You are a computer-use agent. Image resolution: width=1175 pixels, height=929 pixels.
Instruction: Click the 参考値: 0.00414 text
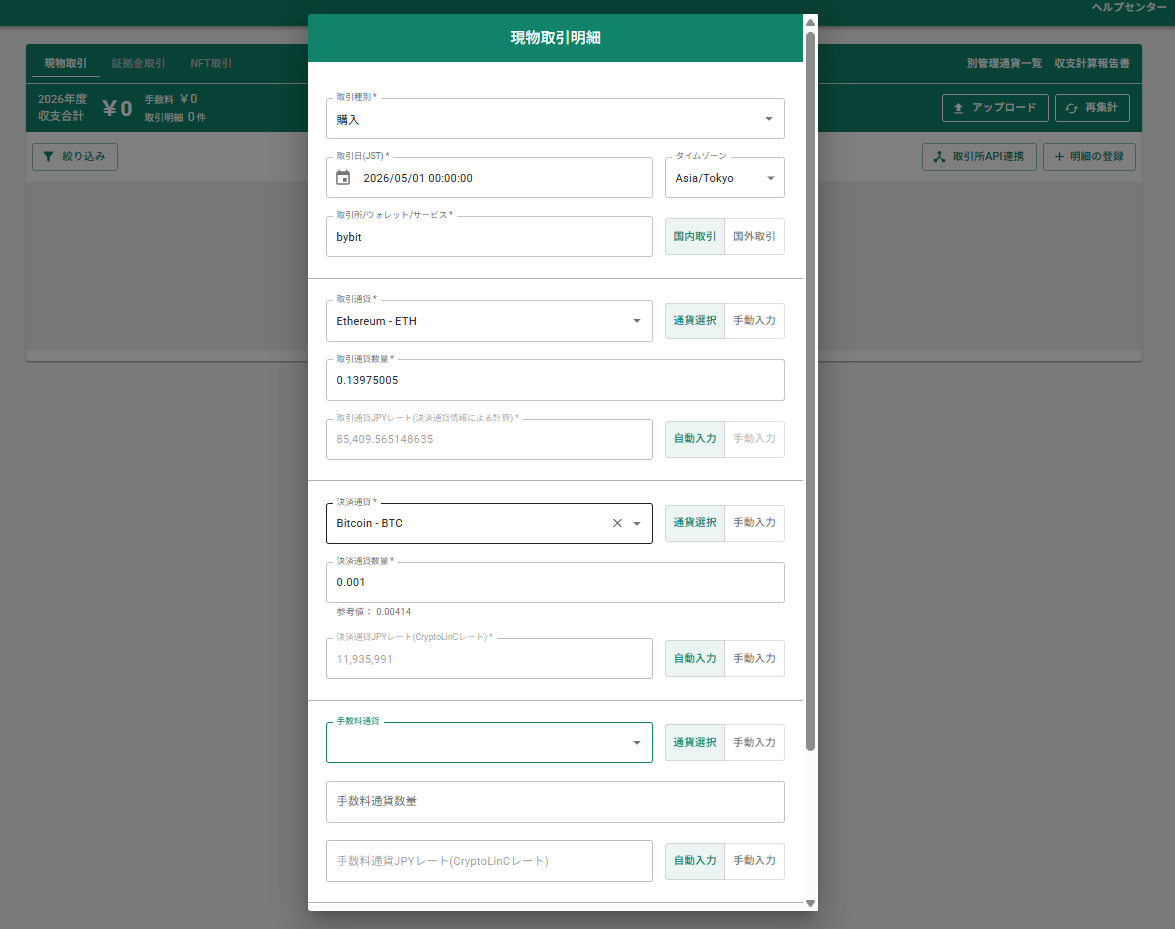click(x=373, y=612)
